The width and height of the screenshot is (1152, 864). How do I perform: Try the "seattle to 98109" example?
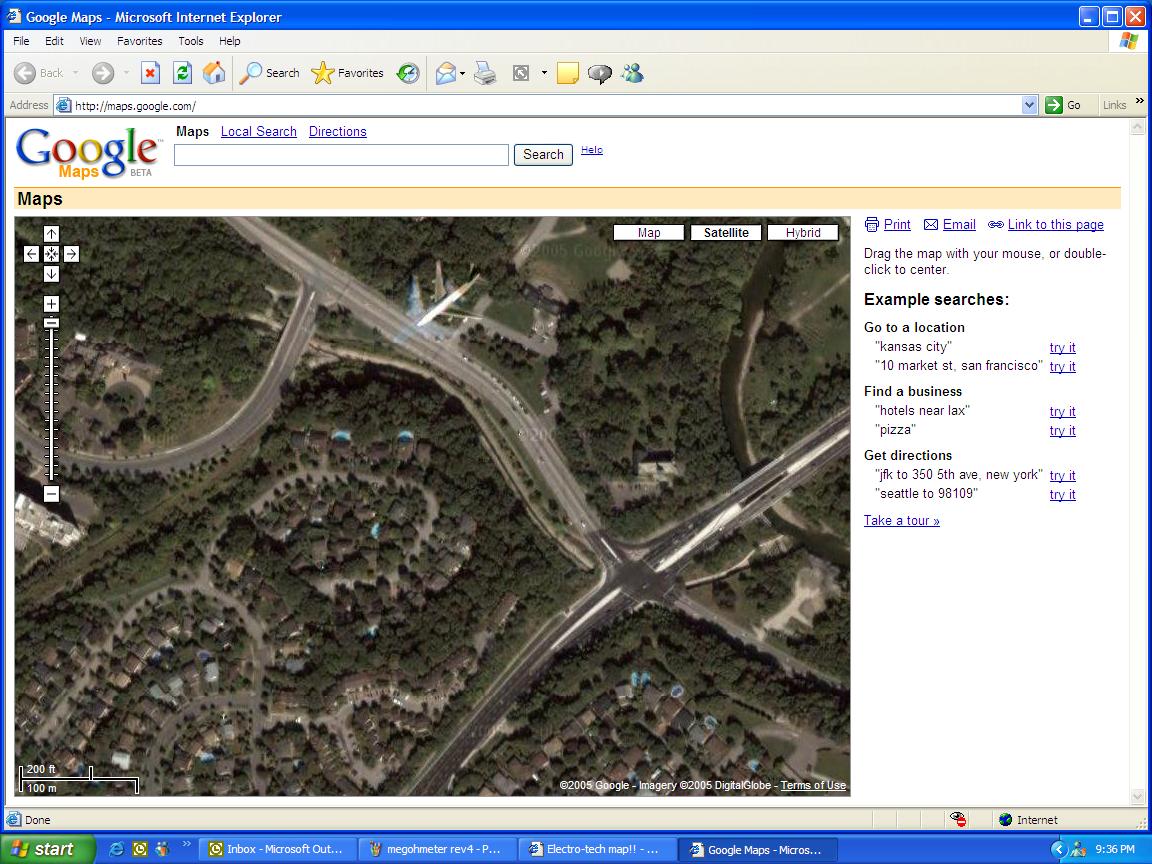pos(1062,494)
